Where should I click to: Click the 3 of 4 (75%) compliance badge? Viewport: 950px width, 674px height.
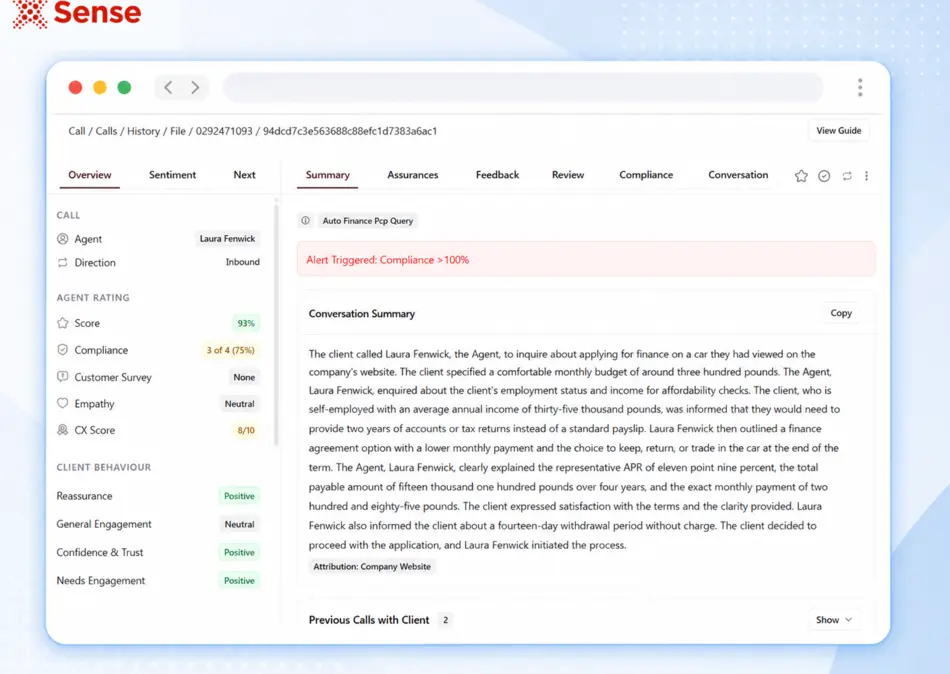point(230,350)
